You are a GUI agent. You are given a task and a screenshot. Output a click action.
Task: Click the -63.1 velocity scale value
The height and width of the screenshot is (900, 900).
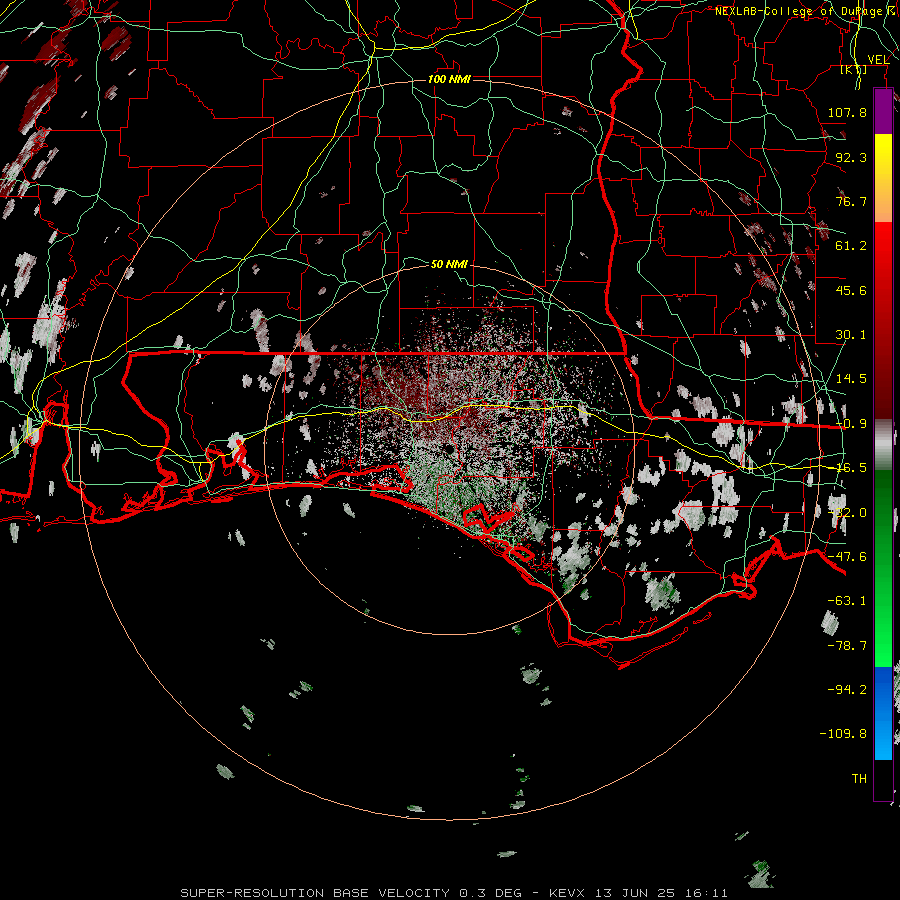point(847,601)
